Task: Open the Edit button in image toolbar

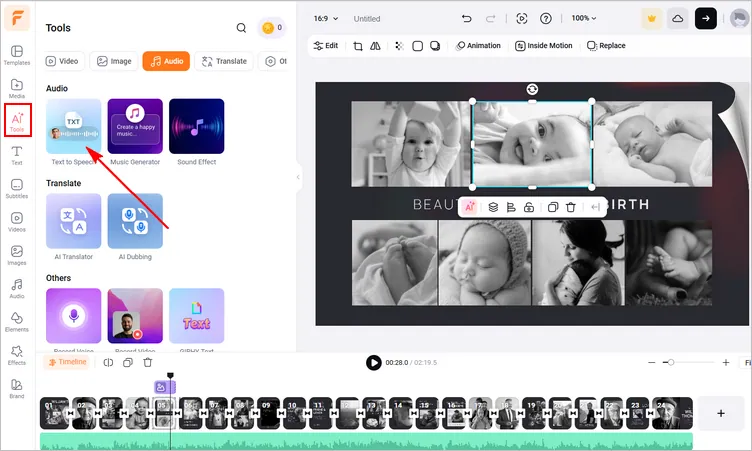Action: tap(326, 46)
